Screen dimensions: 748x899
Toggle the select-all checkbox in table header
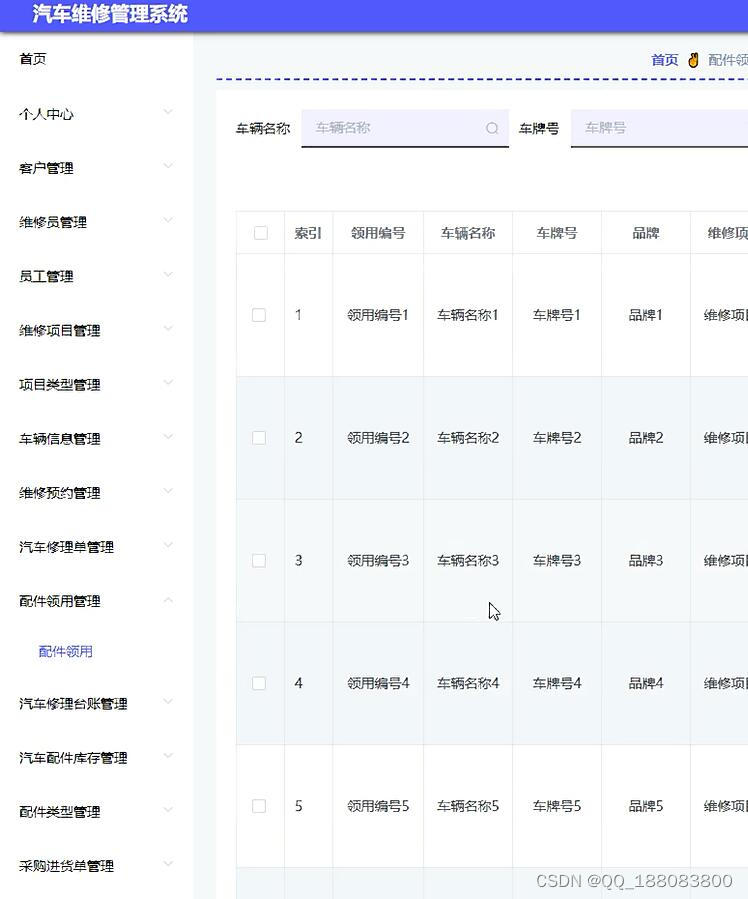pos(261,233)
